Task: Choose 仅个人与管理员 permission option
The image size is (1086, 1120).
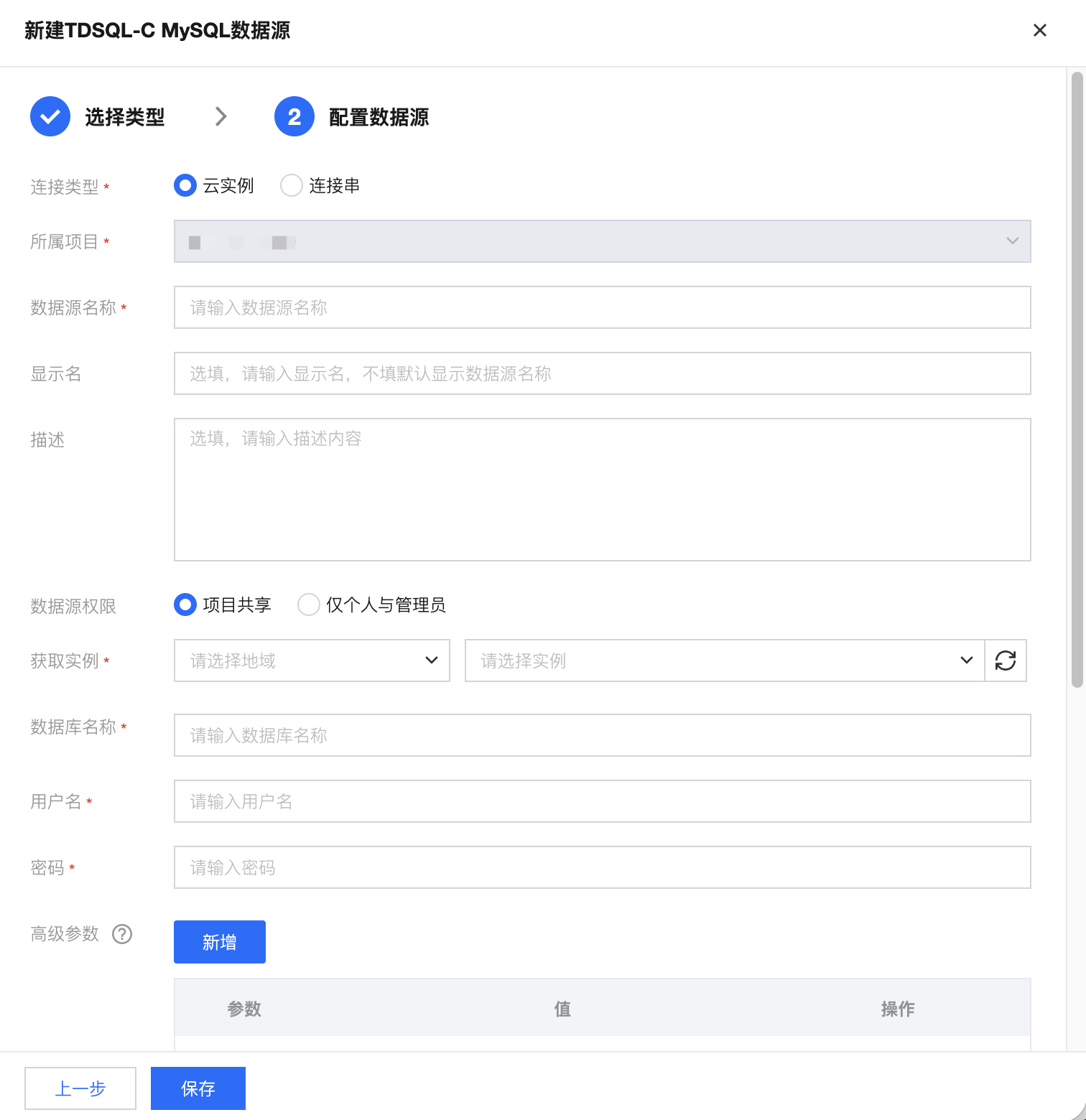Action: 309,605
